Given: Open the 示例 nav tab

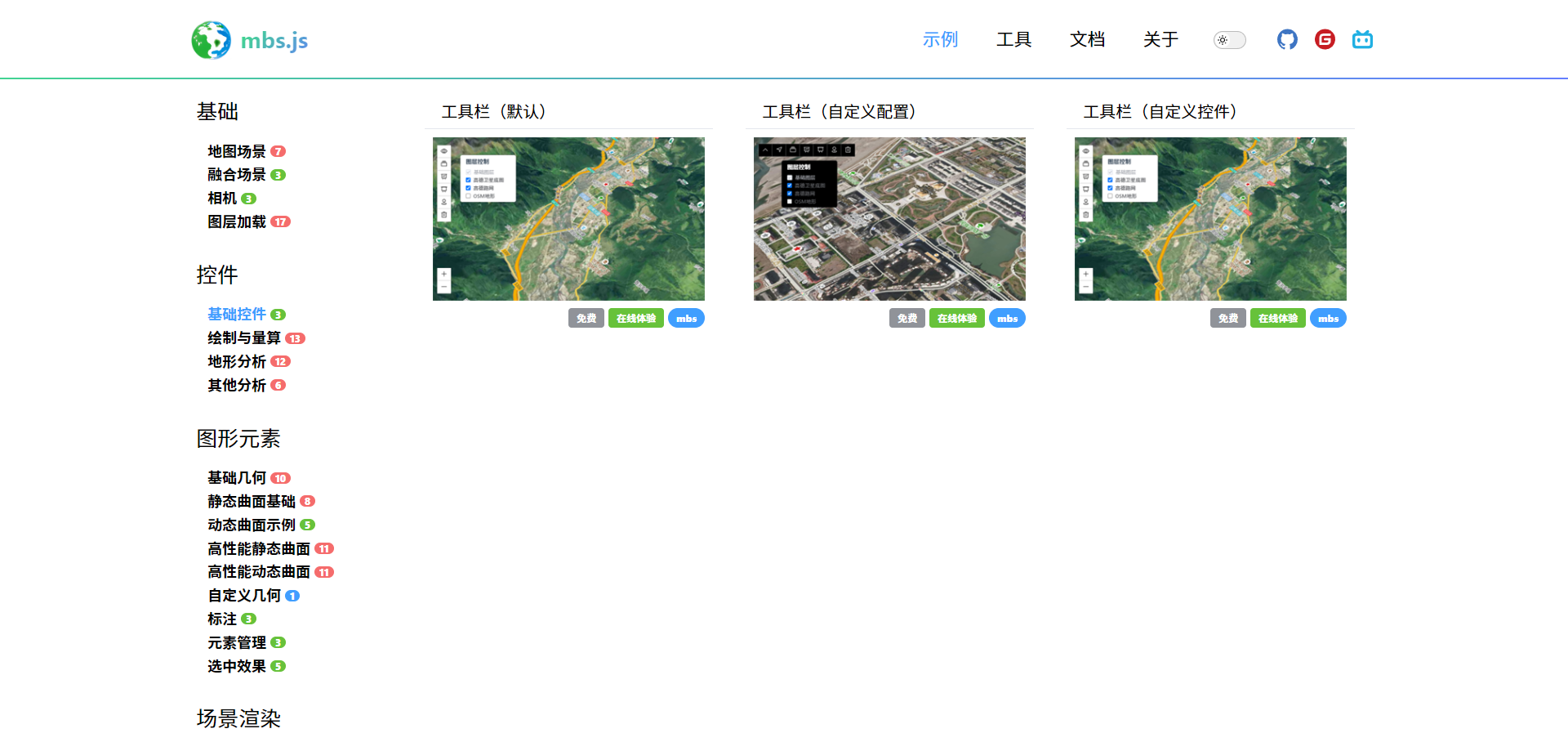Looking at the screenshot, I should [940, 39].
